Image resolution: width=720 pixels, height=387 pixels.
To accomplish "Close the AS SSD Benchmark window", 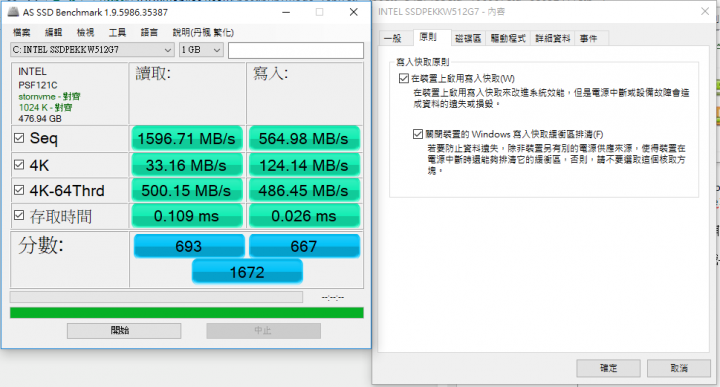I will pos(354,12).
